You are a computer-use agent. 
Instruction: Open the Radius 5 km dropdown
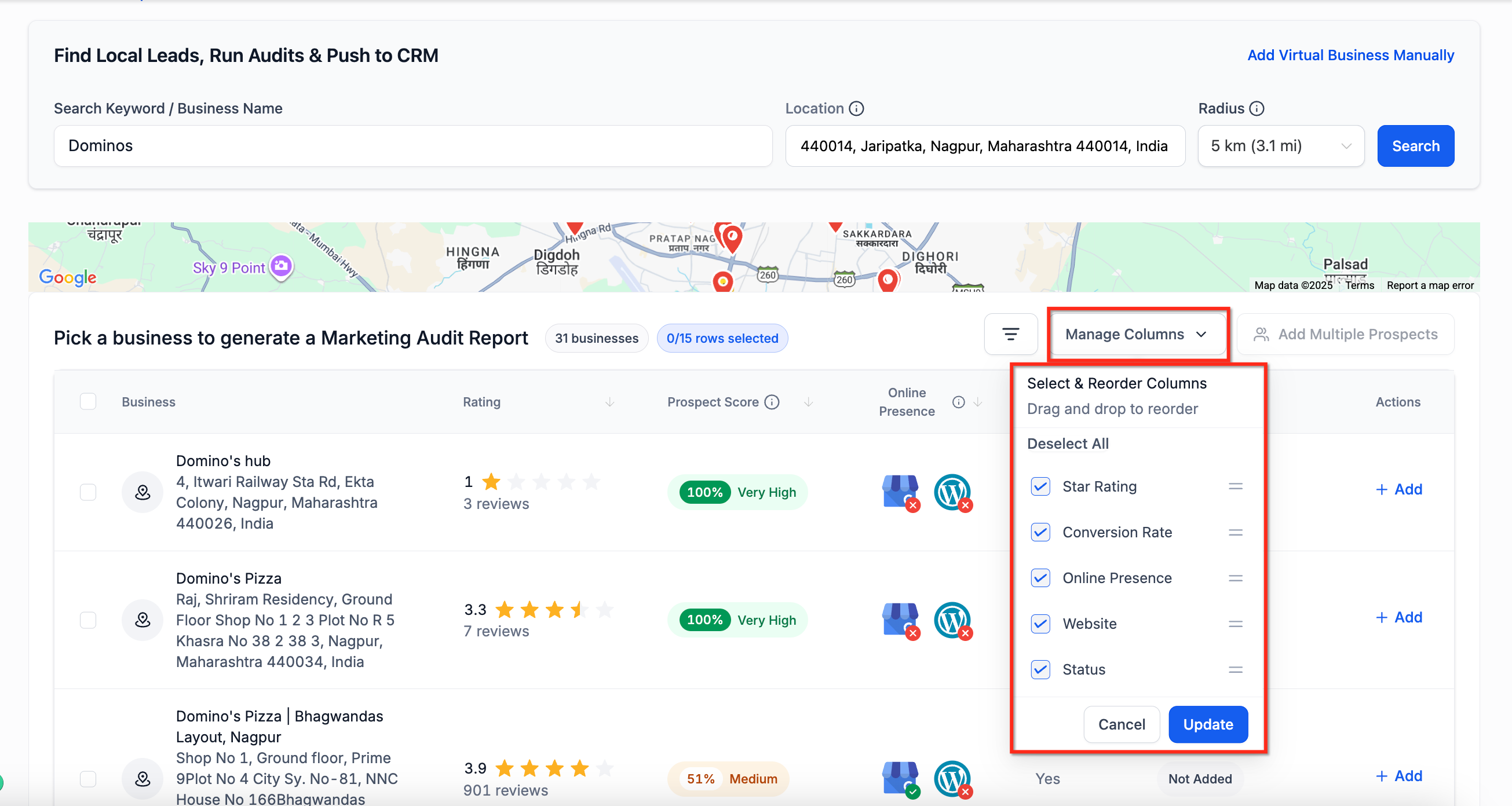click(x=1280, y=146)
